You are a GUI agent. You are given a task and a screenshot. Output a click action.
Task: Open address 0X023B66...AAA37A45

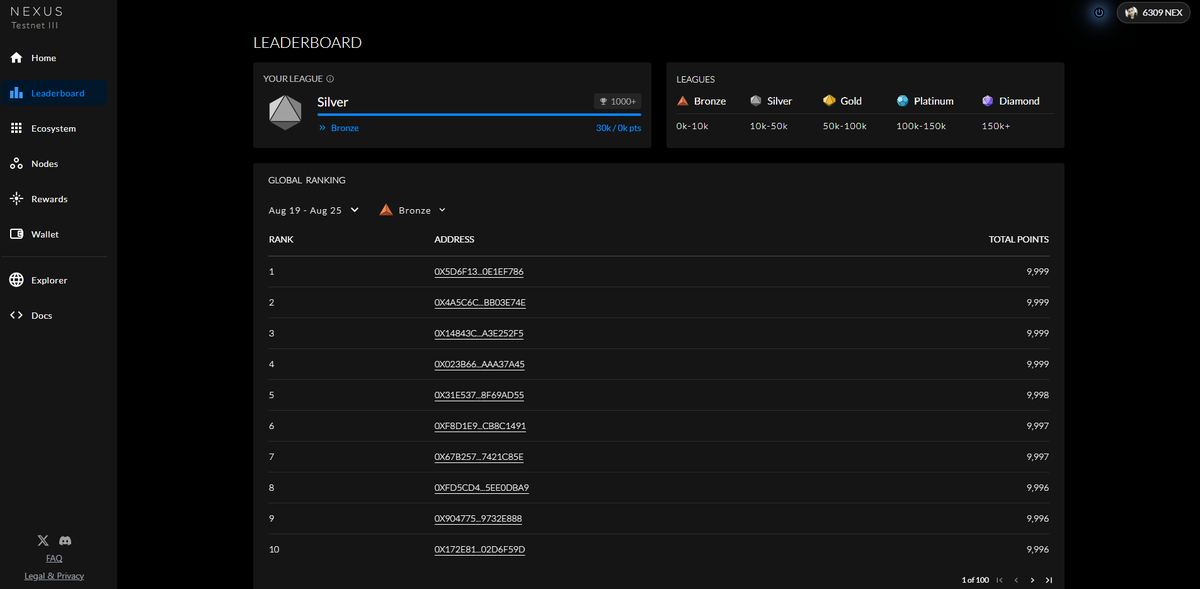(x=479, y=364)
